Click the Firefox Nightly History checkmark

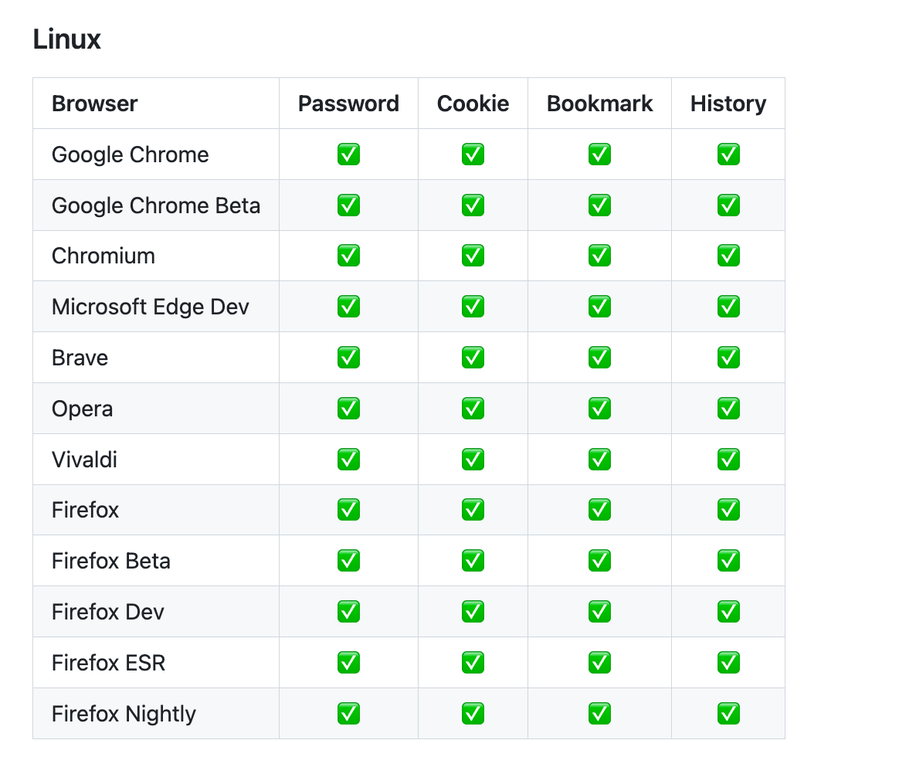pyautogui.click(x=729, y=714)
